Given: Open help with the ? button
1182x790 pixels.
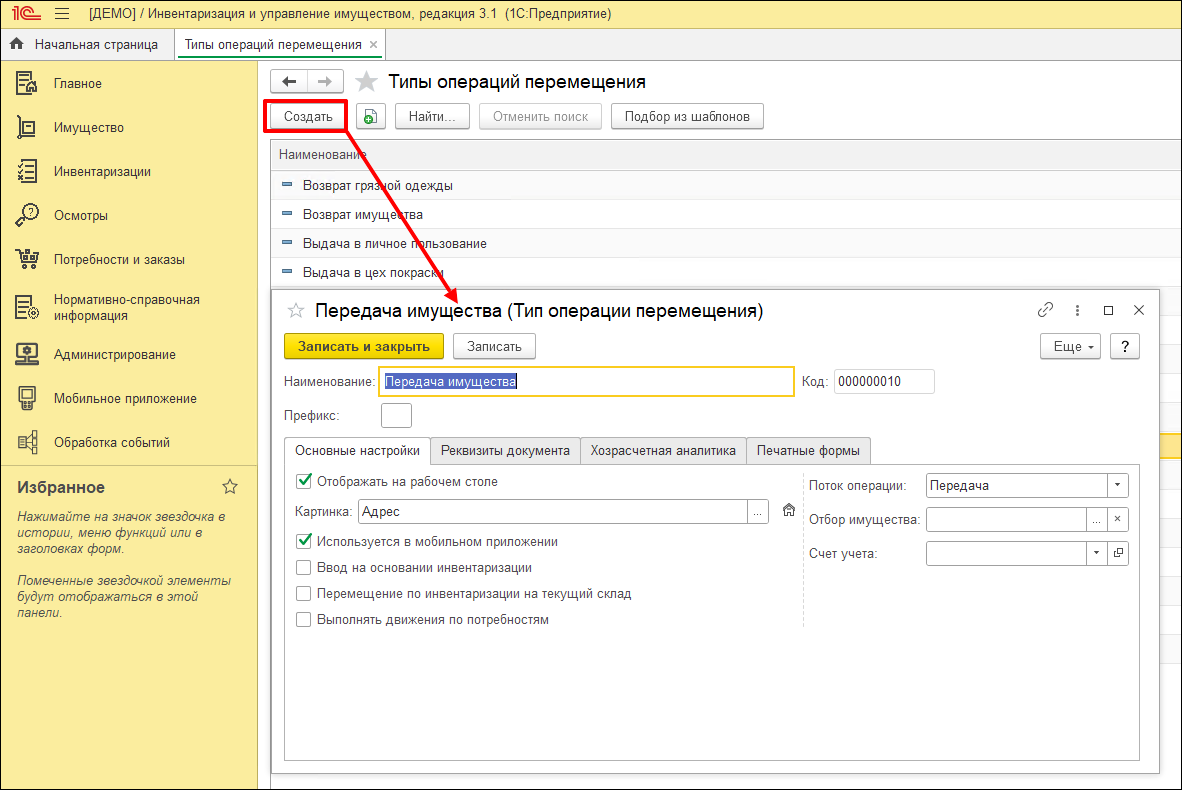Looking at the screenshot, I should [x=1125, y=347].
